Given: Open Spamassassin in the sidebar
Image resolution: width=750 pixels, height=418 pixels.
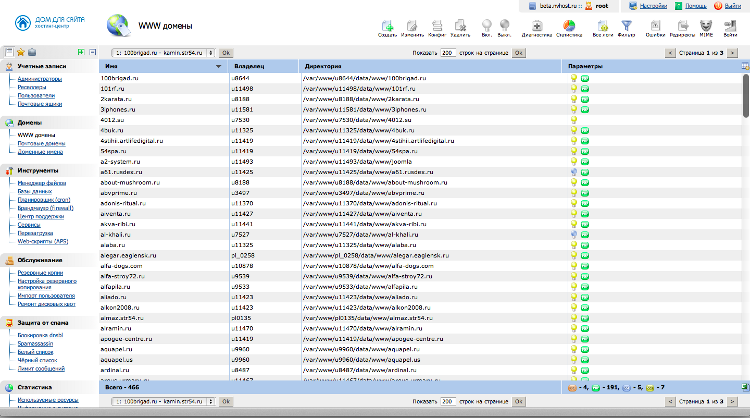Looking at the screenshot, I should (35, 344).
